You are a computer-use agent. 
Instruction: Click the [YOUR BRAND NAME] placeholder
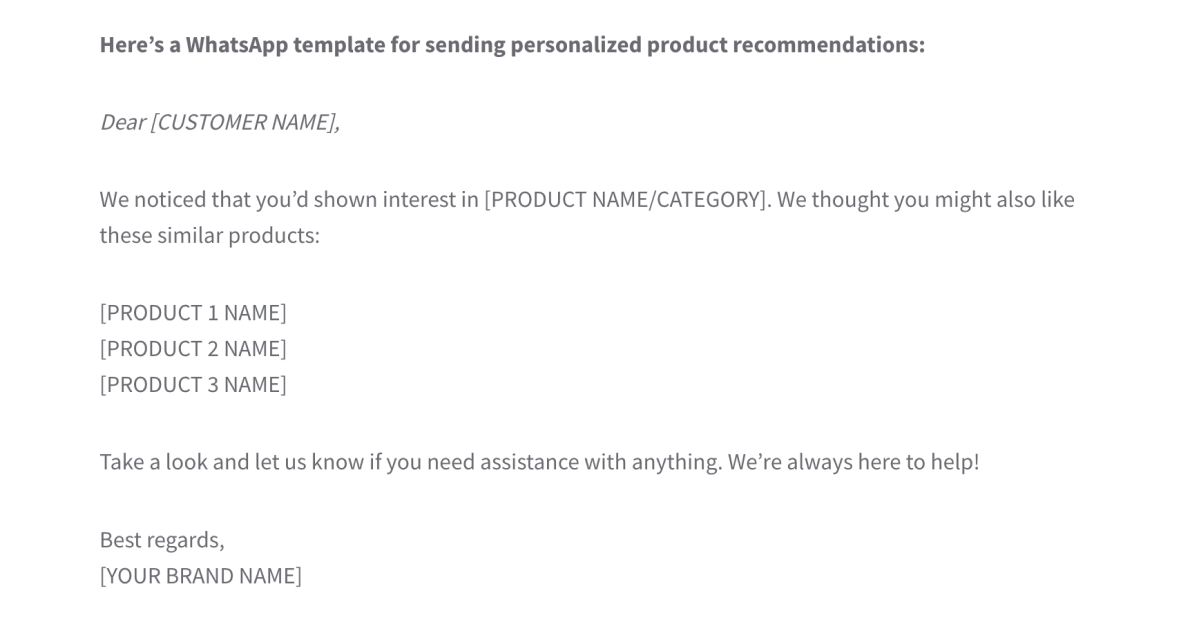[200, 576]
